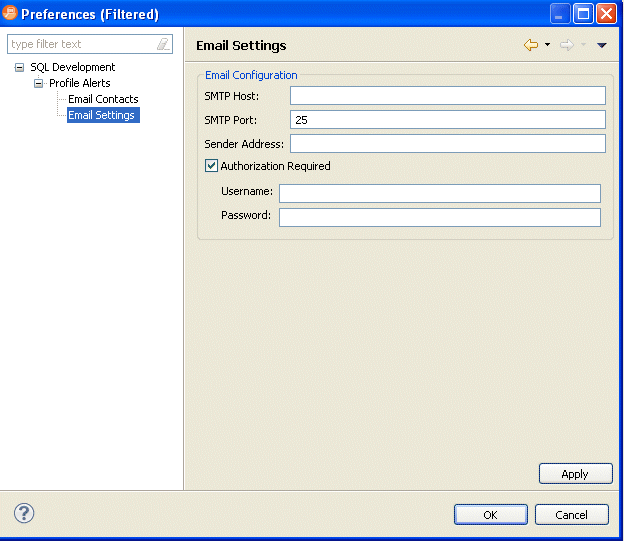Uncheck the Authorization Required checkbox
Screen dimensions: 624x541
click(211, 166)
